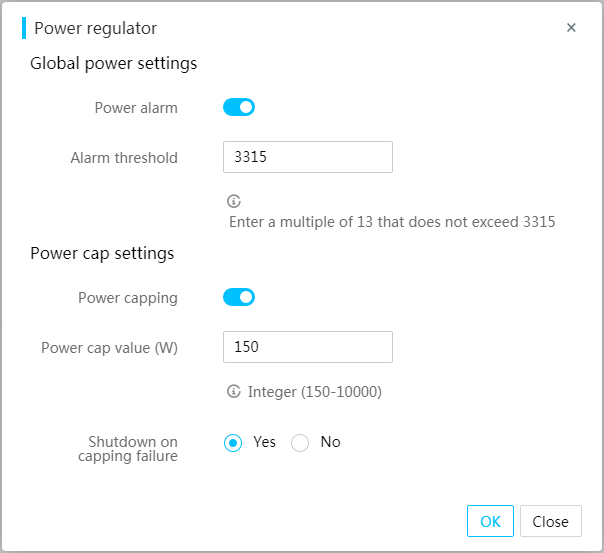This screenshot has height=553, width=604.
Task: Confirm settings with the OK button
Action: click(490, 521)
